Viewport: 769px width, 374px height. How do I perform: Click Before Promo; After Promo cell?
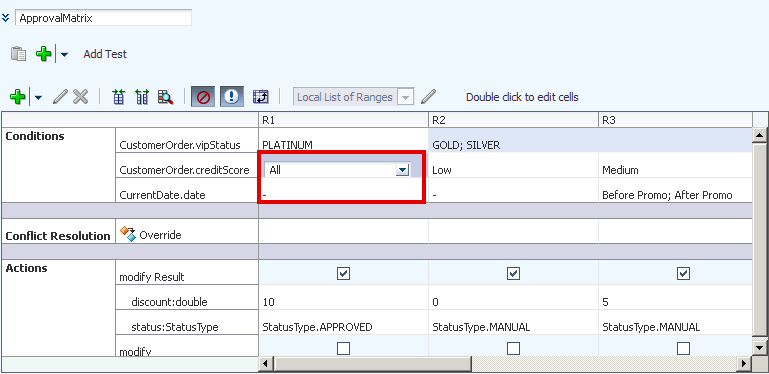click(x=675, y=190)
